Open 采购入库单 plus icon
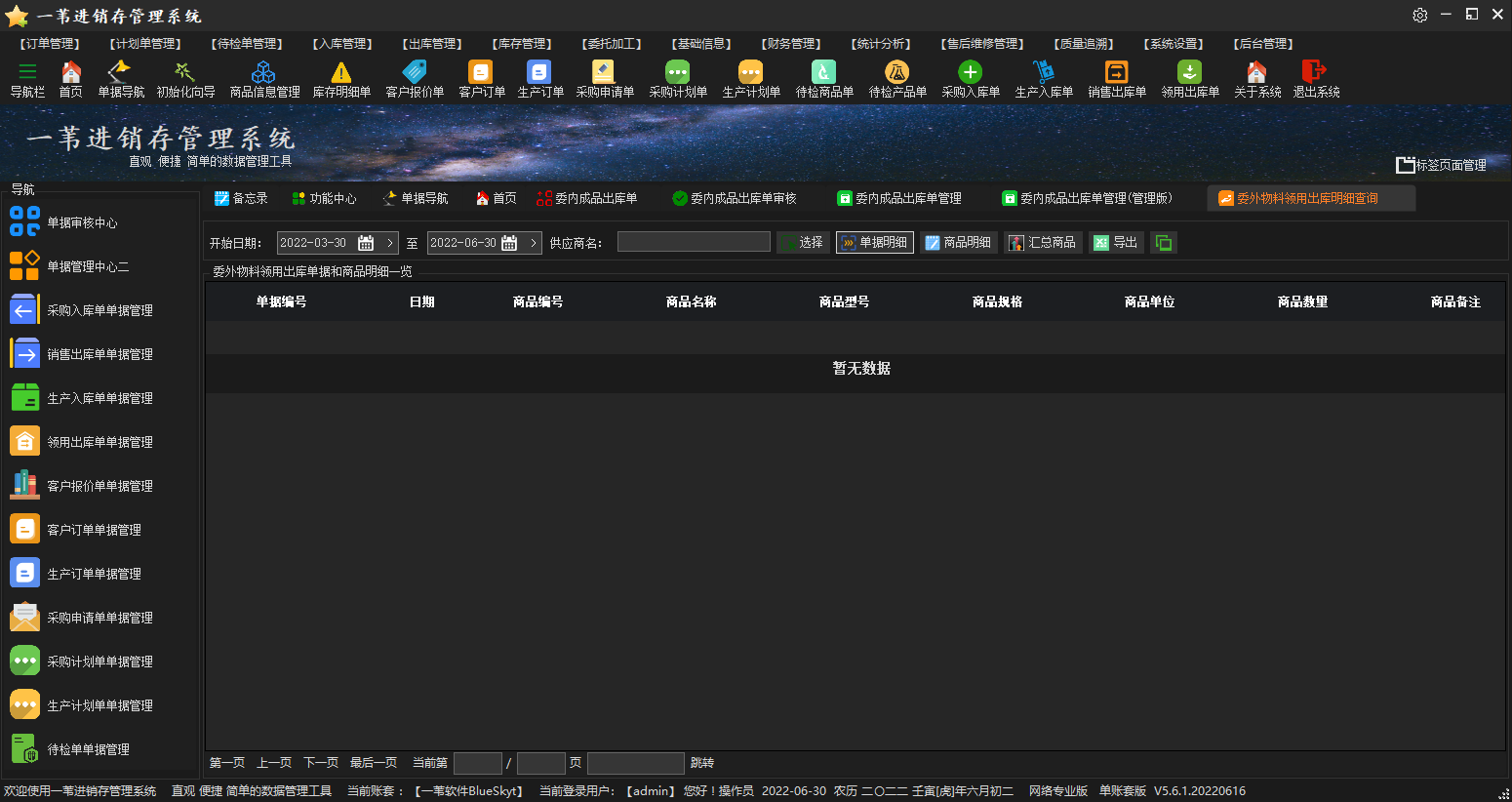The width and height of the screenshot is (1512, 802). click(971, 78)
